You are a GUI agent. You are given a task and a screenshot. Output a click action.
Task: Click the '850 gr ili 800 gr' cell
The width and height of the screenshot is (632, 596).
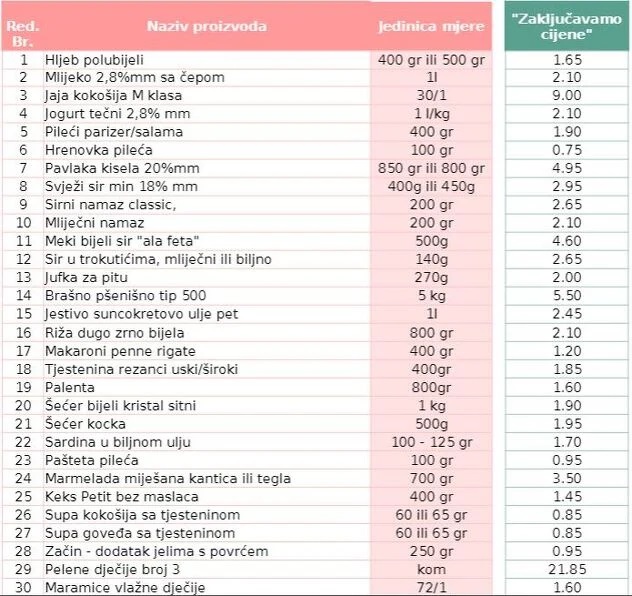[431, 168]
